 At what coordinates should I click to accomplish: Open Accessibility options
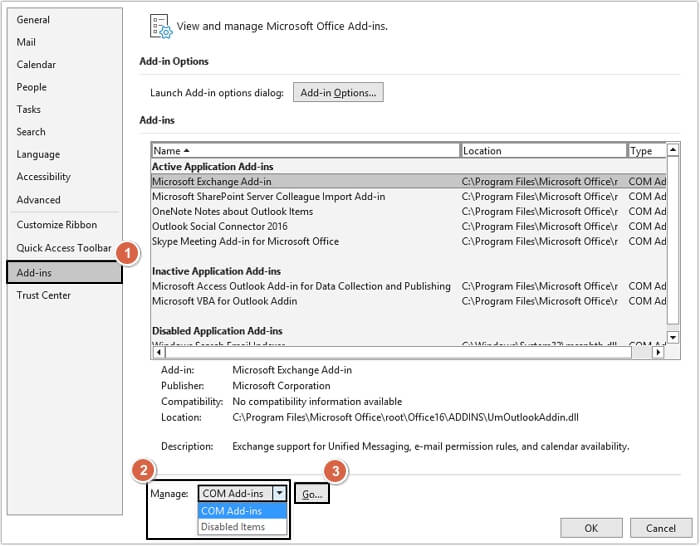tap(43, 177)
